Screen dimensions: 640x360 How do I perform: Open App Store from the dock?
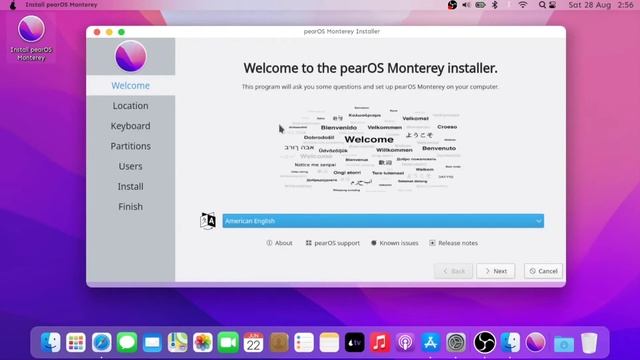click(x=431, y=342)
